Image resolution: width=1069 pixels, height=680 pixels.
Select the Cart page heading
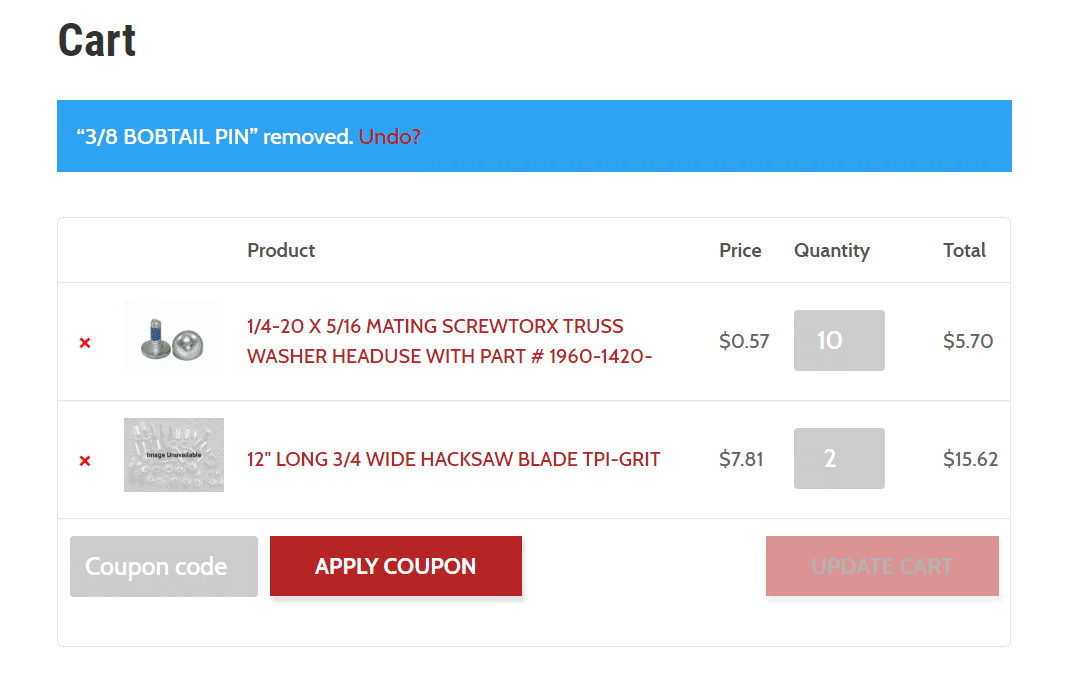click(97, 40)
